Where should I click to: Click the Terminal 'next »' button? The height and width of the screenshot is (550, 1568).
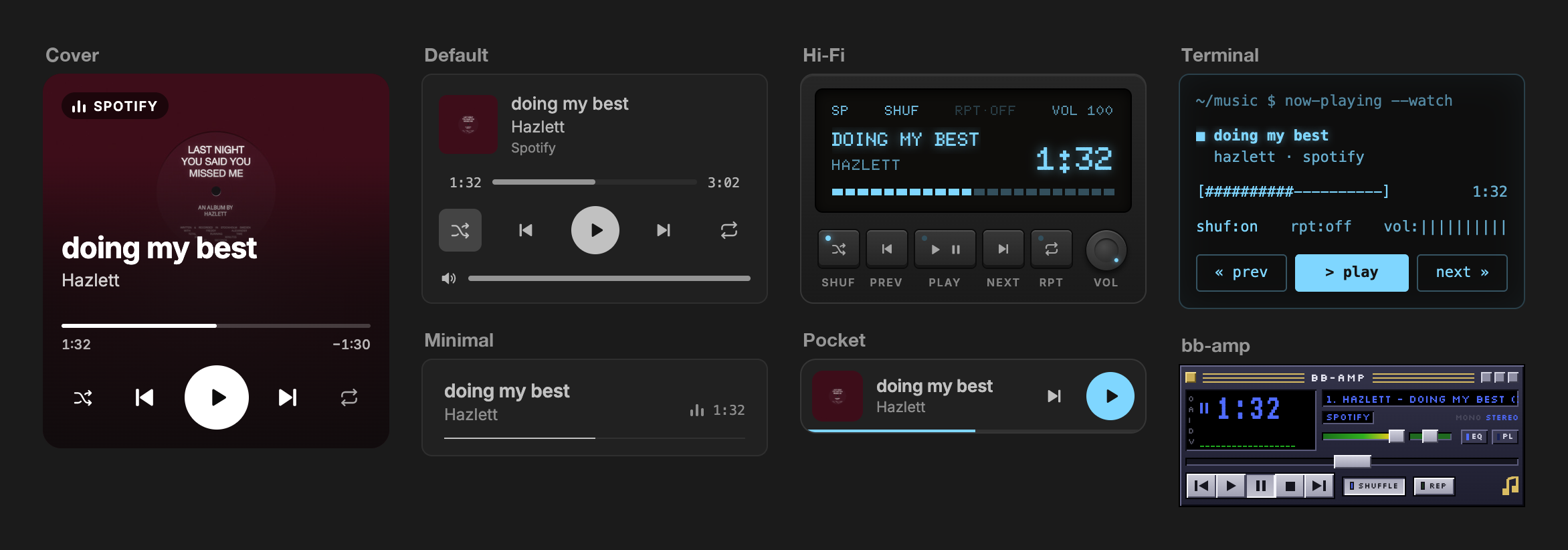coord(1462,272)
